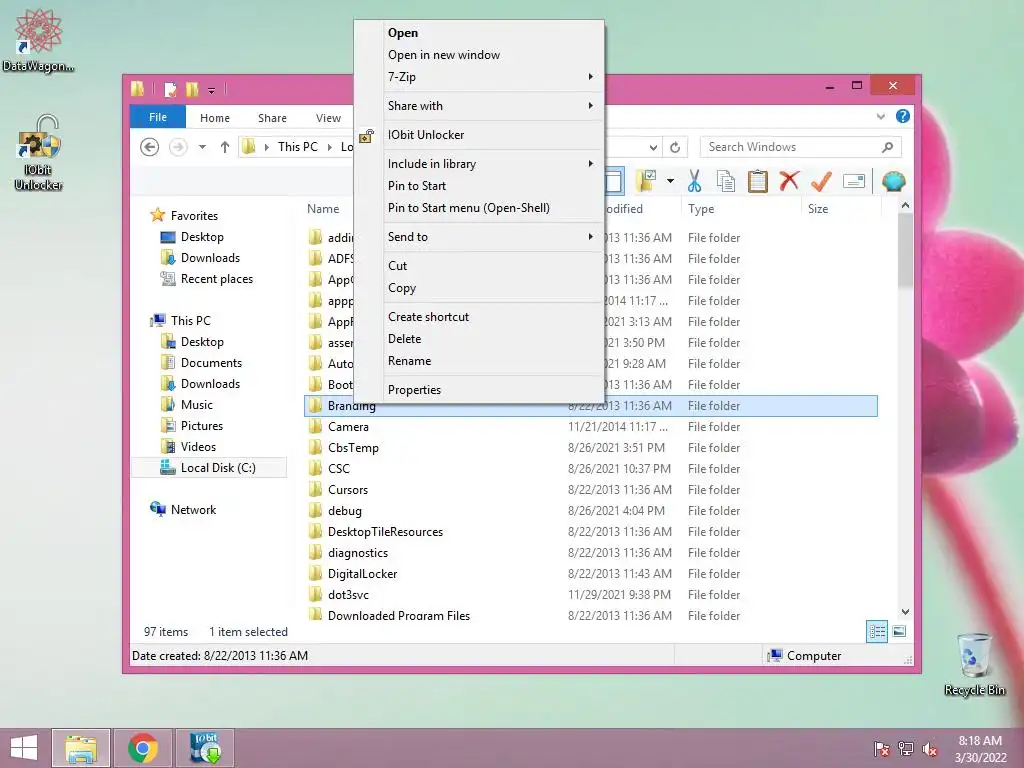Choose Create shortcut
This screenshot has width=1024, height=768.
point(479,317)
